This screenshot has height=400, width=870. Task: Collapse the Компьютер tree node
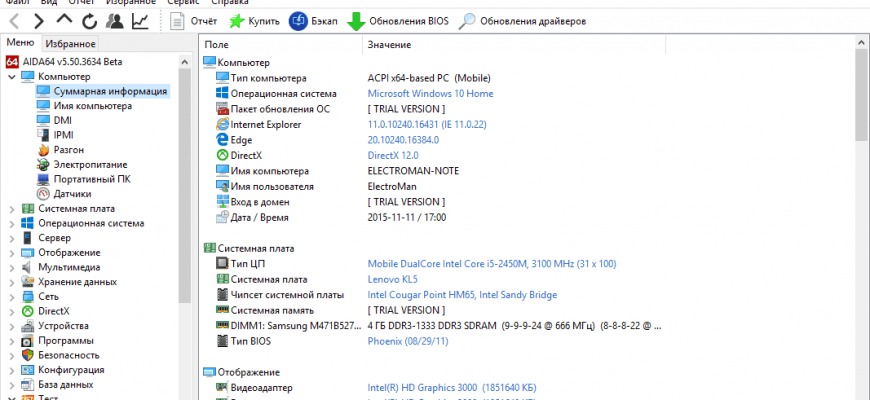(12, 77)
